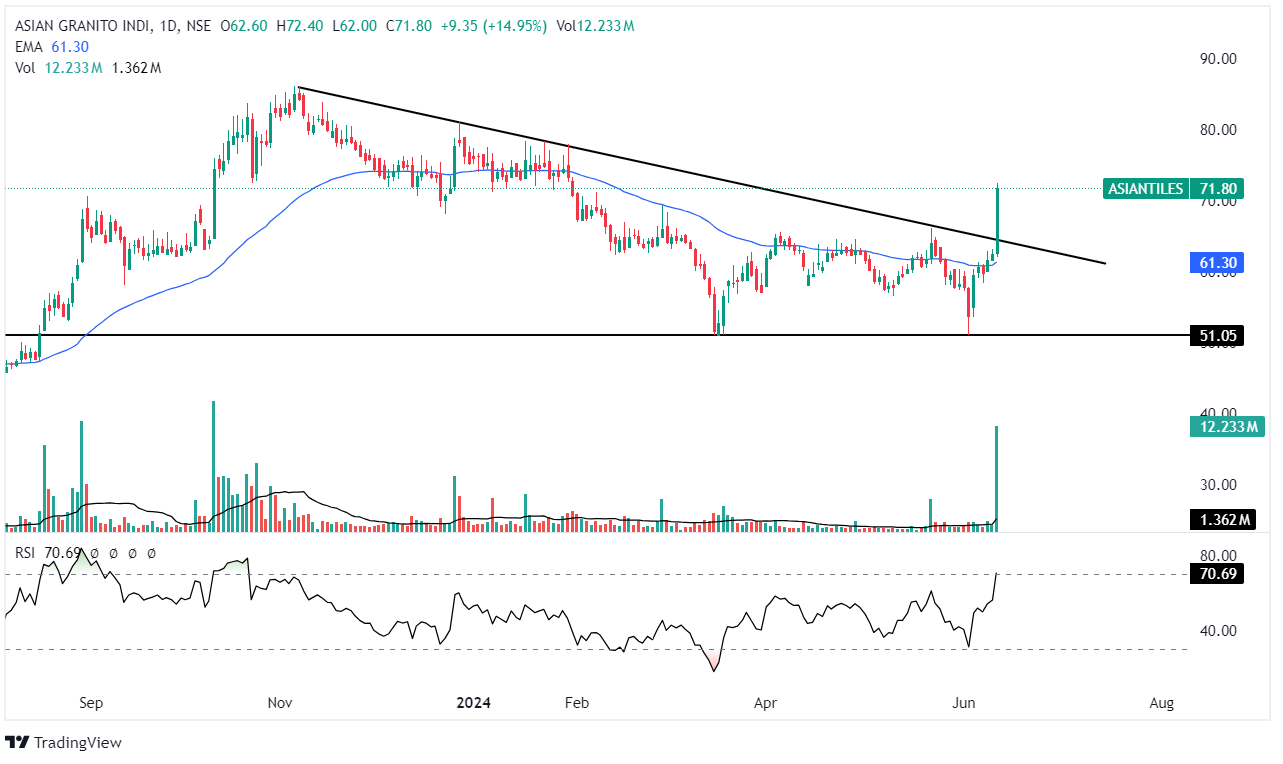Click the green 12.233M volume axis label

[x=1226, y=427]
